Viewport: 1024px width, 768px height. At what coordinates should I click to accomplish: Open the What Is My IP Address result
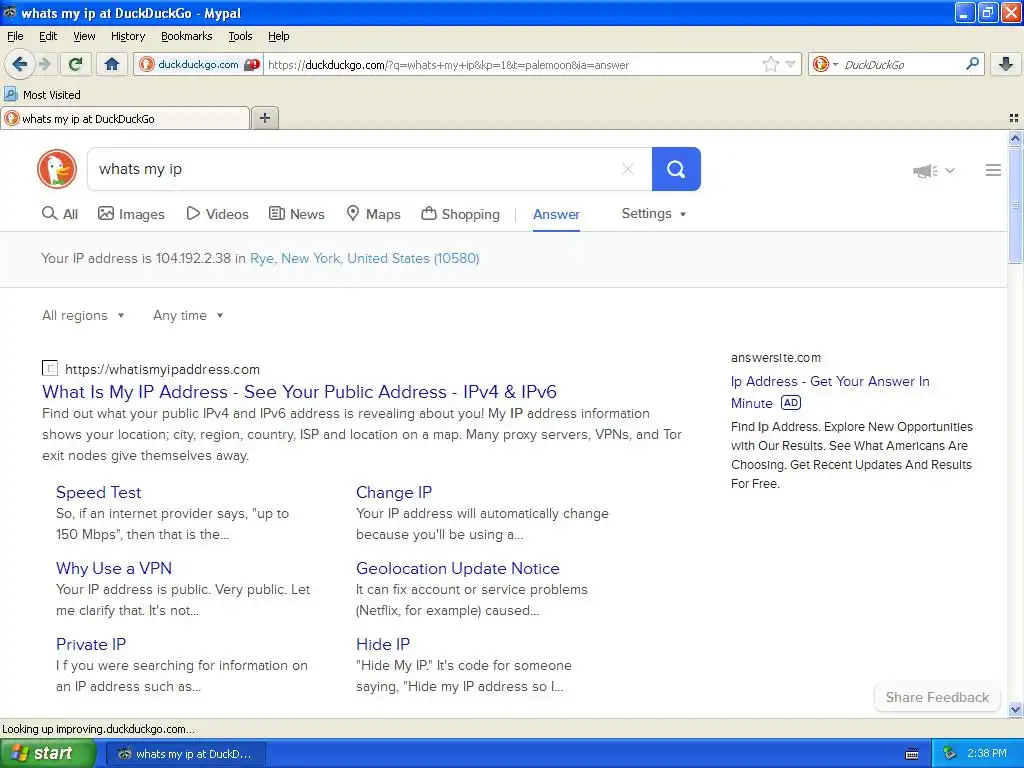point(299,392)
